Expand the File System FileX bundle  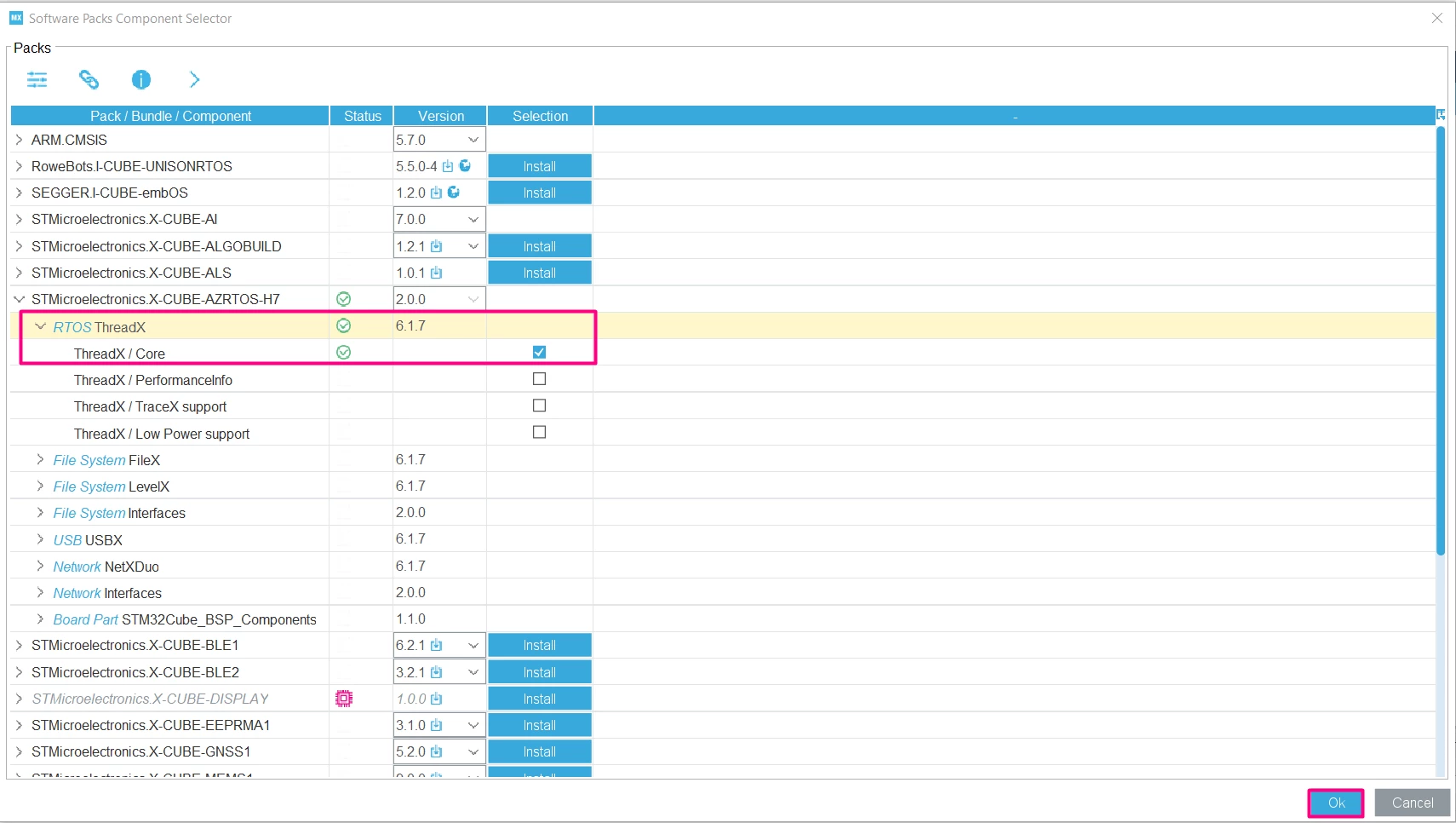point(40,459)
